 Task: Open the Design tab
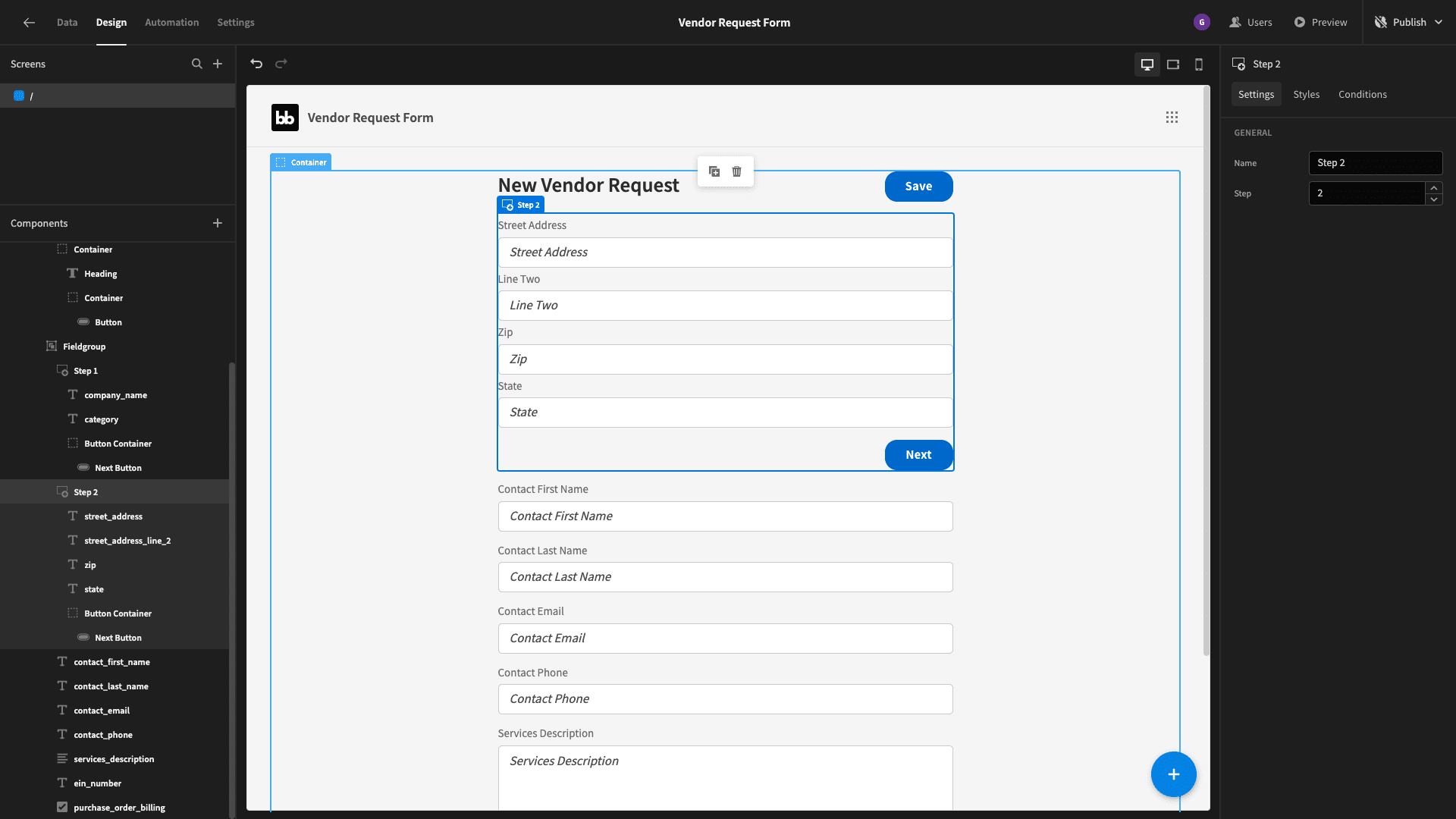pos(111,23)
